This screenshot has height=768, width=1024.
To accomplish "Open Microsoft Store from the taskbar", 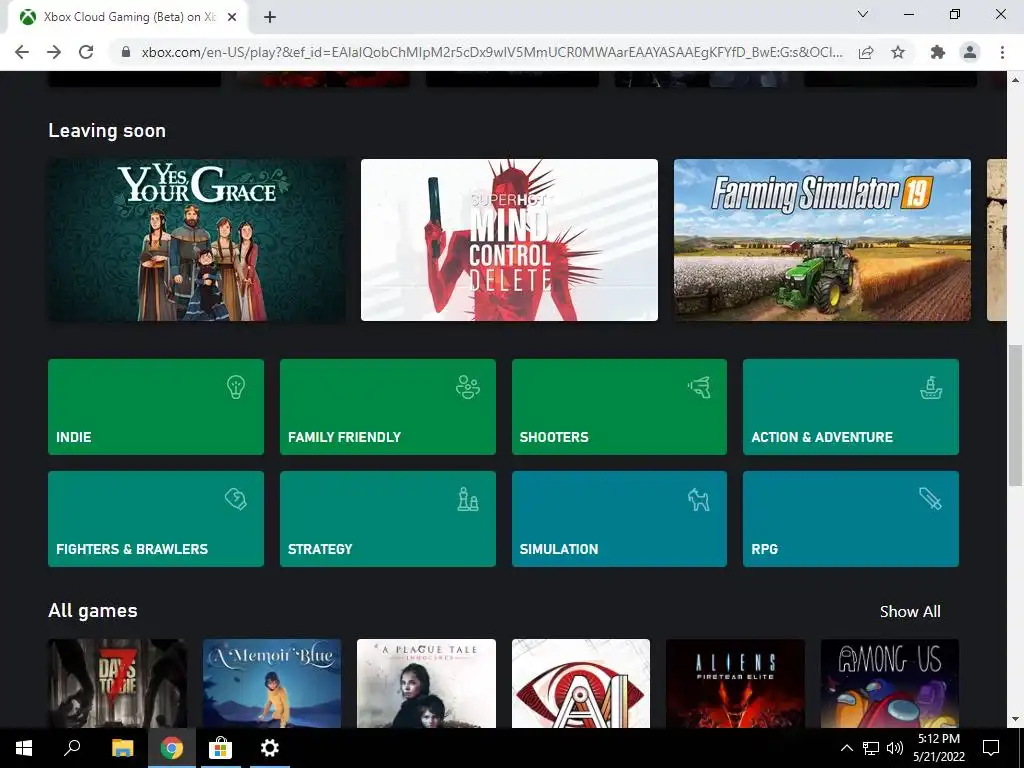I will 221,748.
